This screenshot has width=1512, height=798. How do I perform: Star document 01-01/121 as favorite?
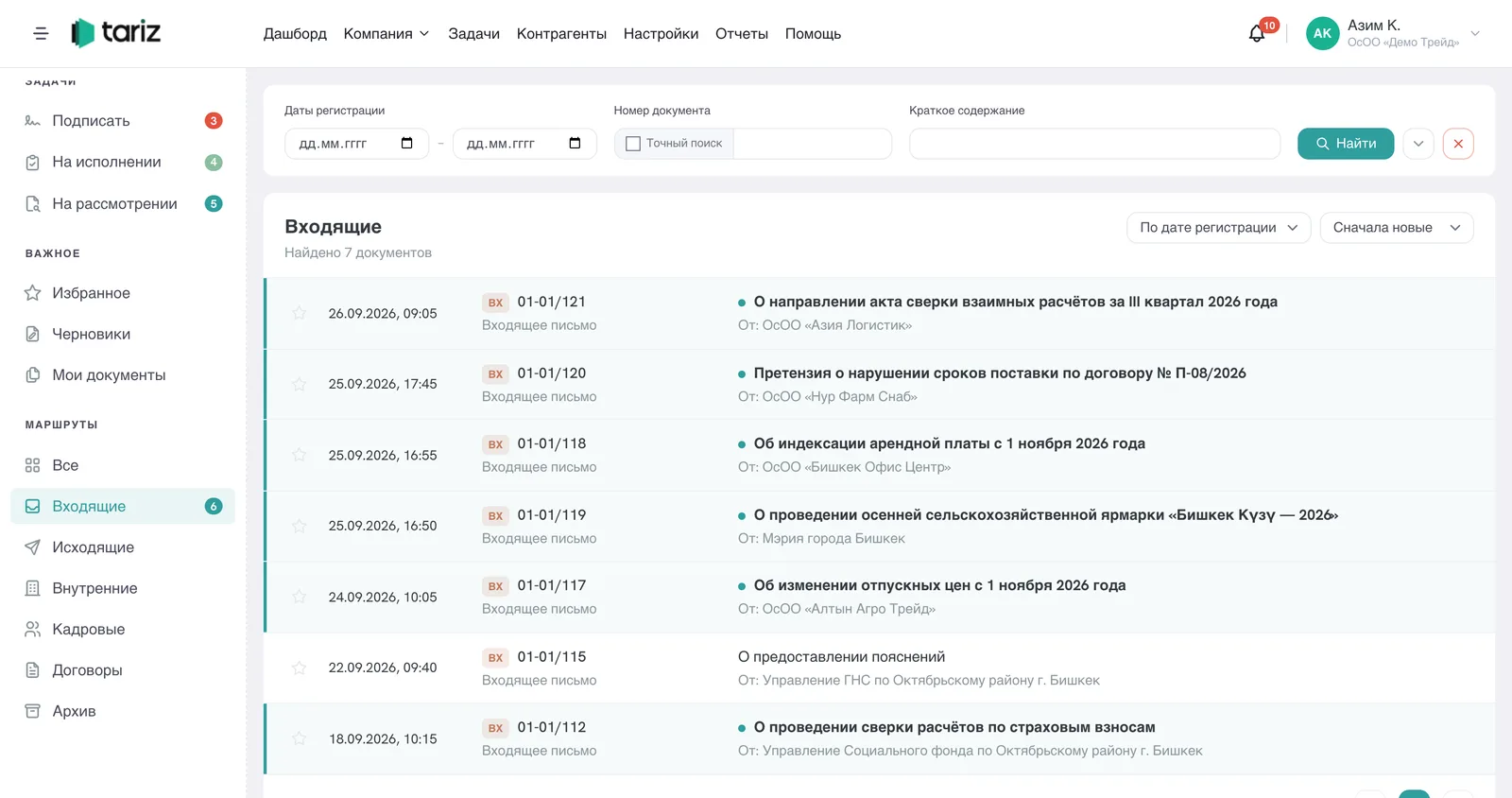coord(300,313)
